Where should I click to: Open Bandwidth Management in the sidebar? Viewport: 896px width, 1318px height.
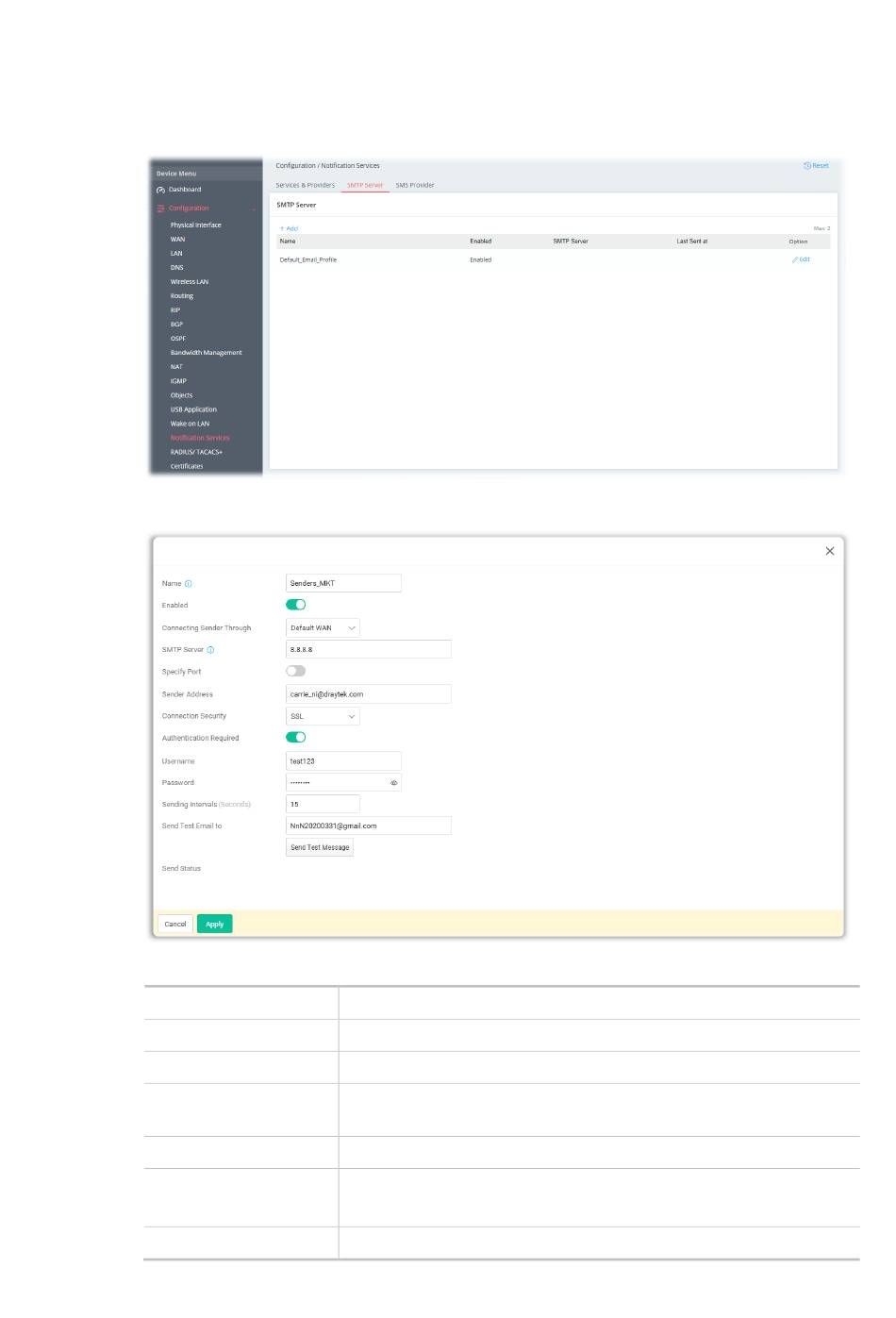pos(207,353)
